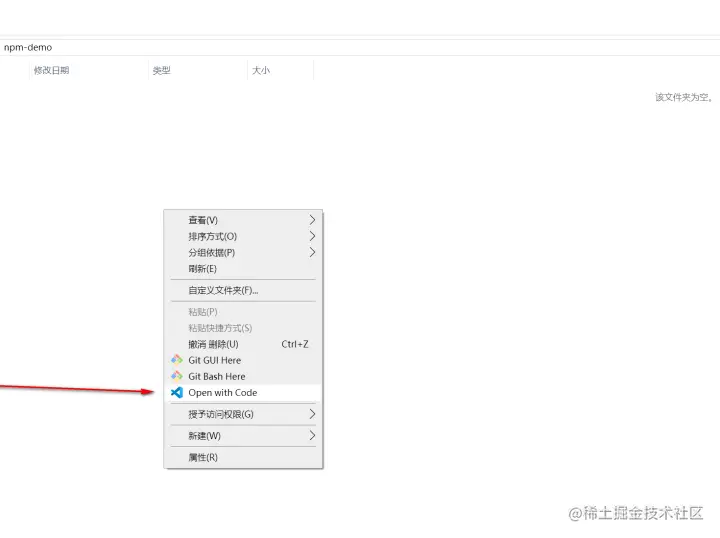The width and height of the screenshot is (720, 538).
Task: Open the 查看(V) submenu entry
Action: point(243,220)
